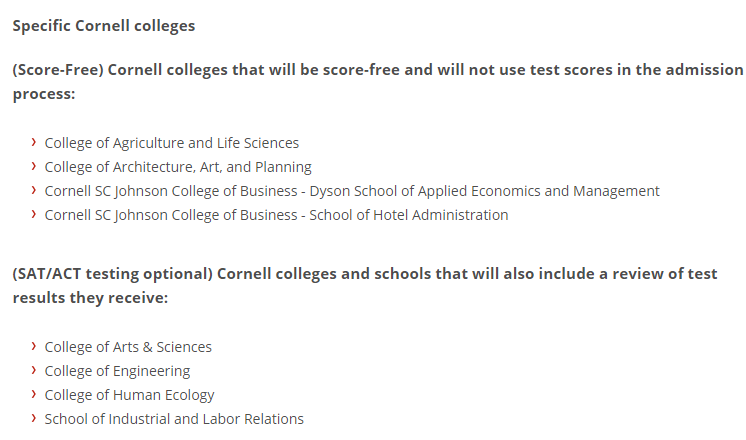The width and height of the screenshot is (746, 440).
Task: Click the Specific Cornell colleges heading
Action: 104,26
